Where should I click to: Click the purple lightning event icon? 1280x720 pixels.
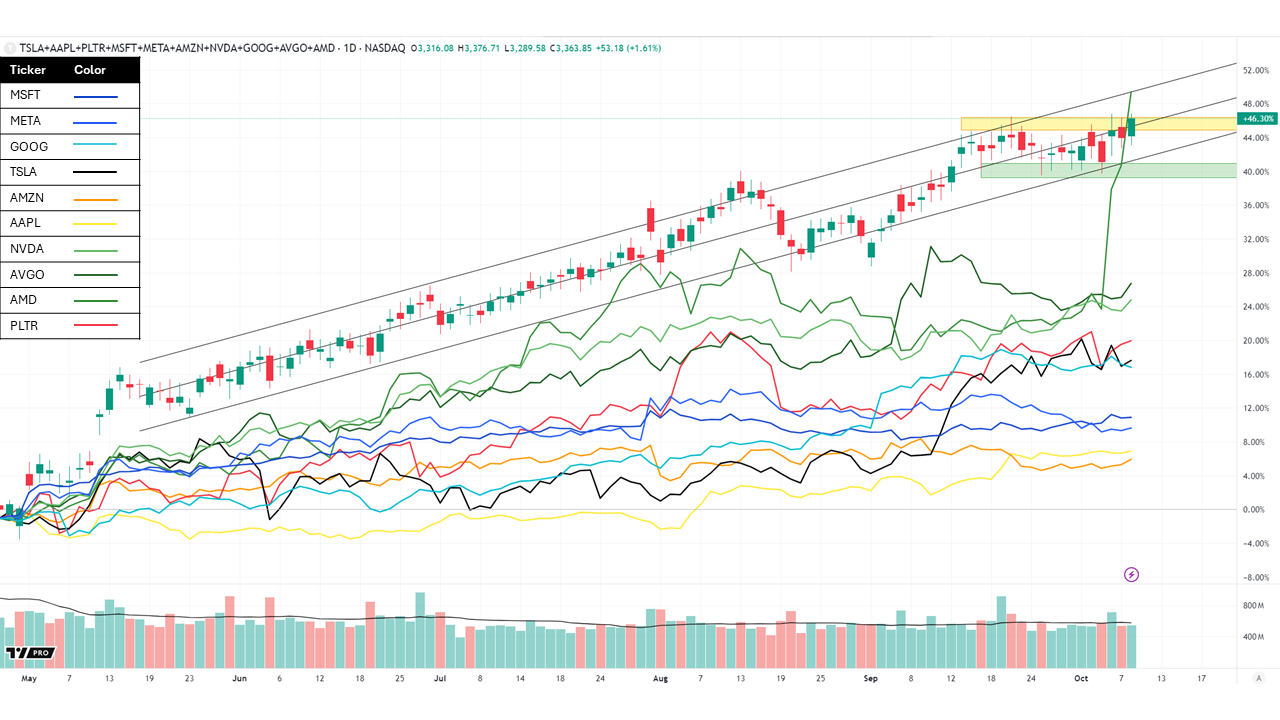(1131, 574)
